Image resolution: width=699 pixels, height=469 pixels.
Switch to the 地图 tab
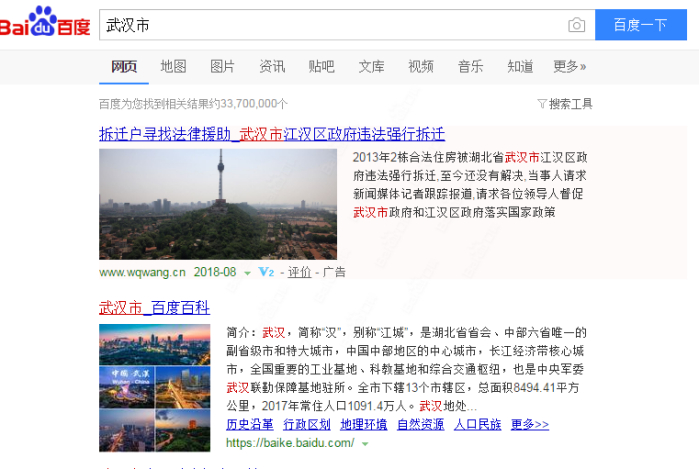click(173, 66)
